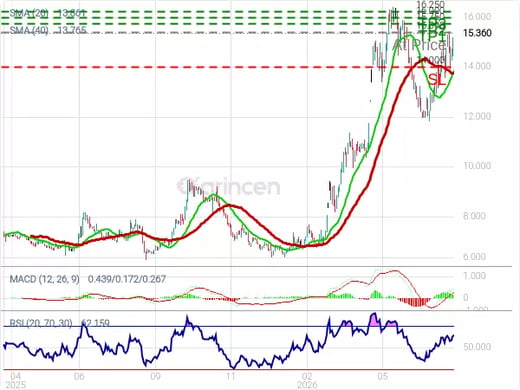This screenshot has height=390, width=520.
Task: Click the 04 2025 date axis label
Action: pos(15,381)
